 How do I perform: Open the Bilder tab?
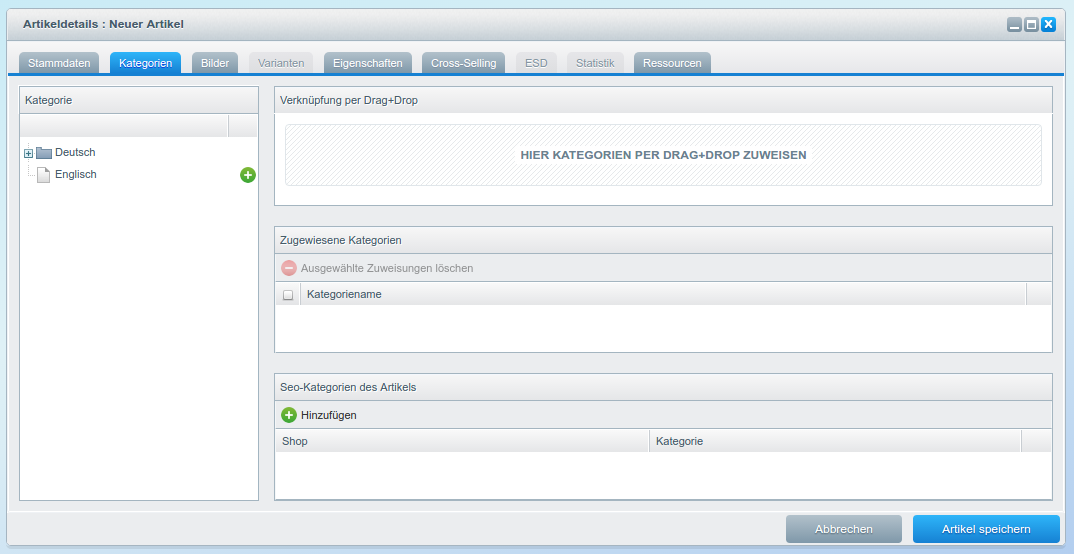pos(215,63)
